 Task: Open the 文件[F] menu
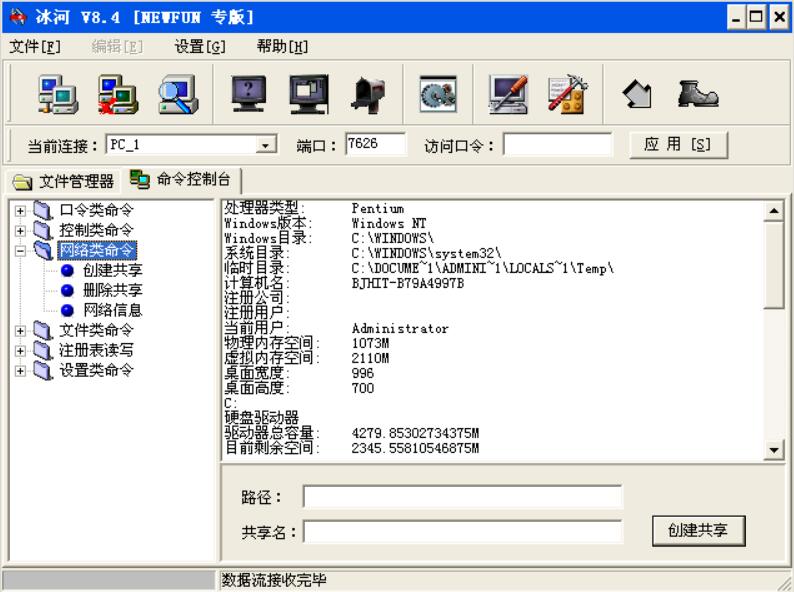pyautogui.click(x=35, y=47)
